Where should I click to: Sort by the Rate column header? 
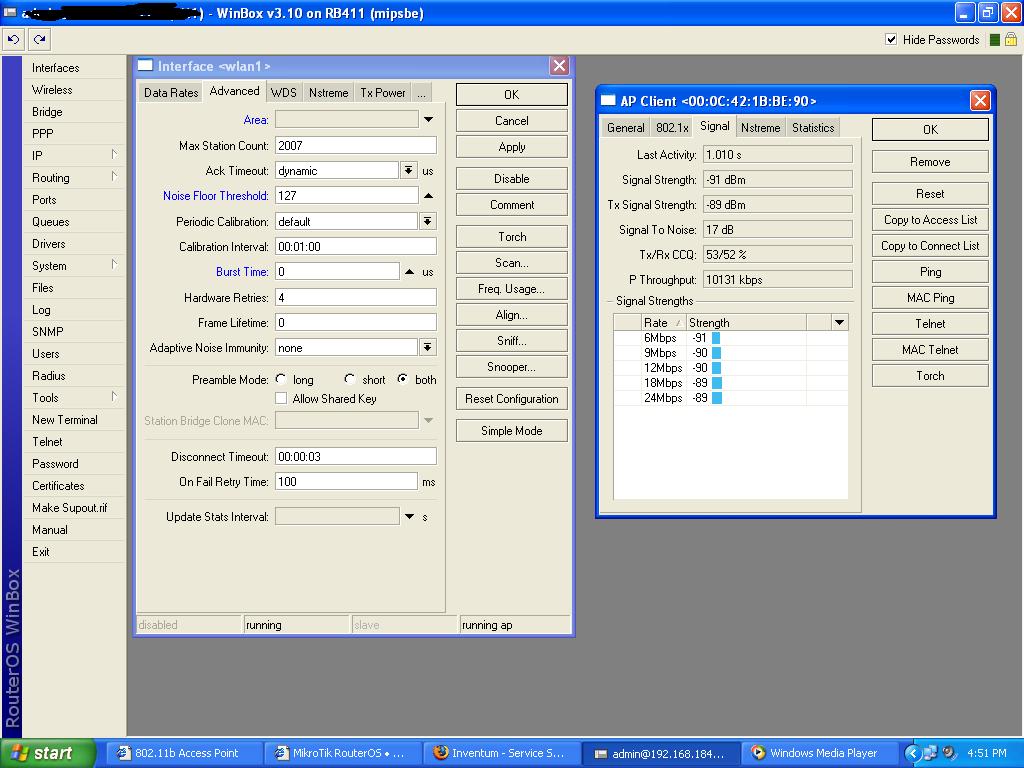663,323
